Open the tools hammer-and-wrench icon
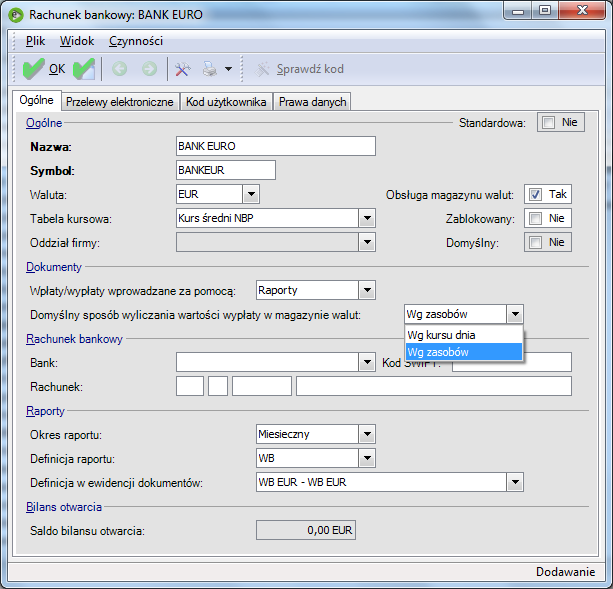 (183, 69)
